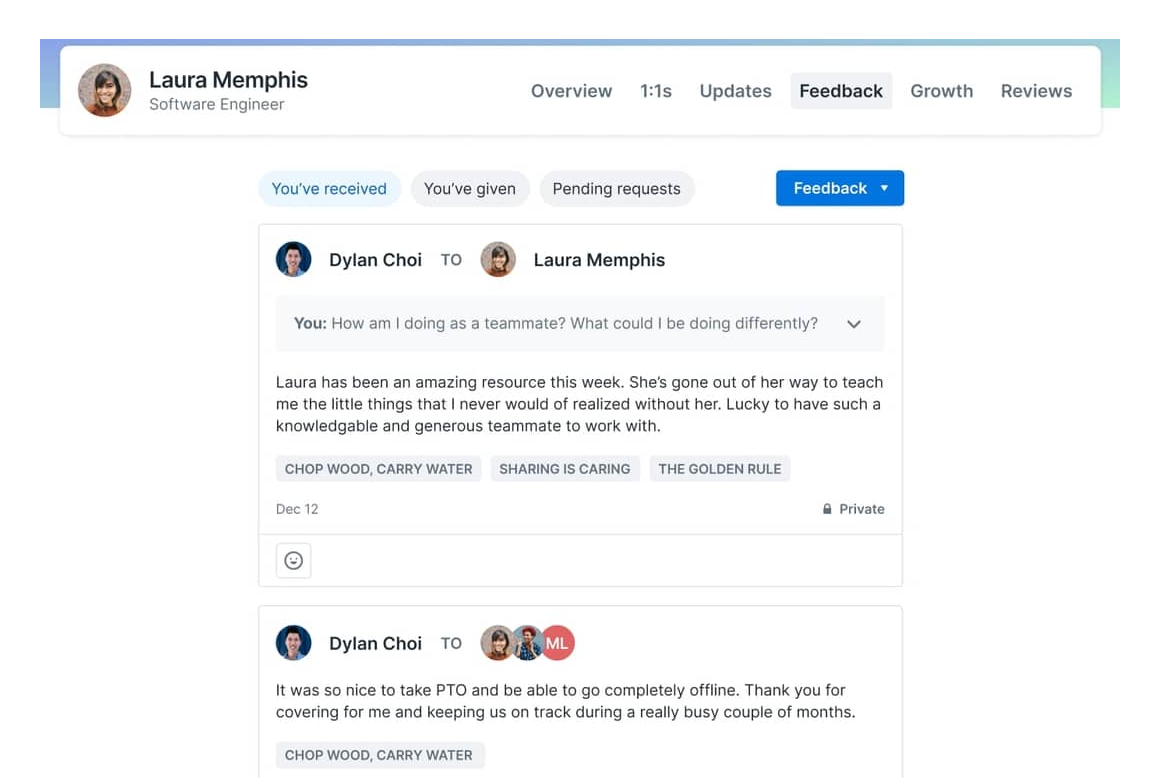The height and width of the screenshot is (778, 1160).
Task: Open the emoji reaction picker
Action: 294,561
